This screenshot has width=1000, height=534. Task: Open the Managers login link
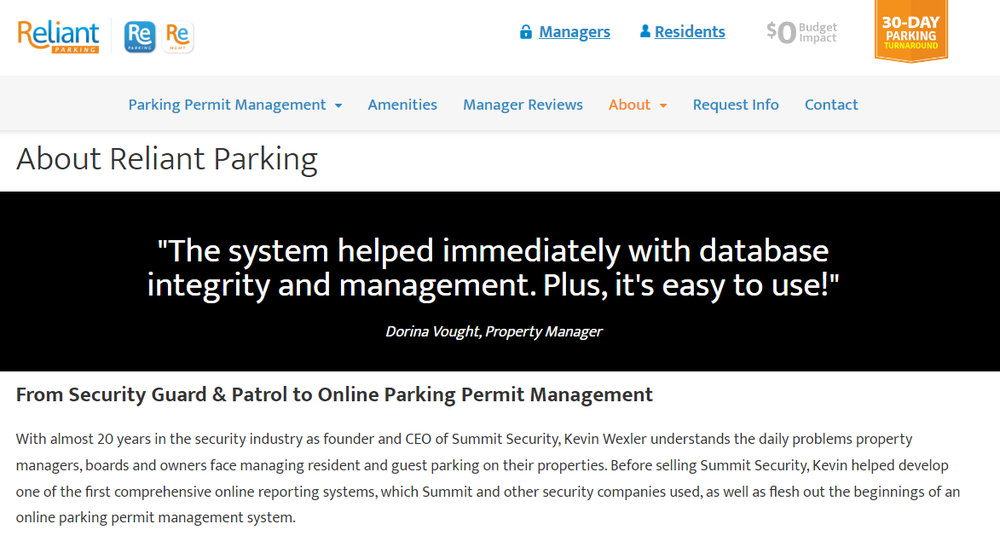(575, 32)
